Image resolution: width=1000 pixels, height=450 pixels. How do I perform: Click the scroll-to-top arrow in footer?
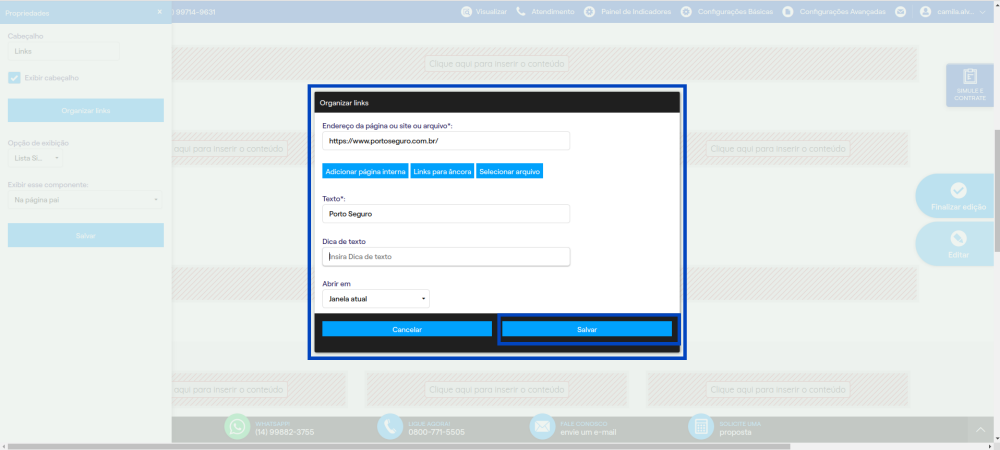pos(980,430)
